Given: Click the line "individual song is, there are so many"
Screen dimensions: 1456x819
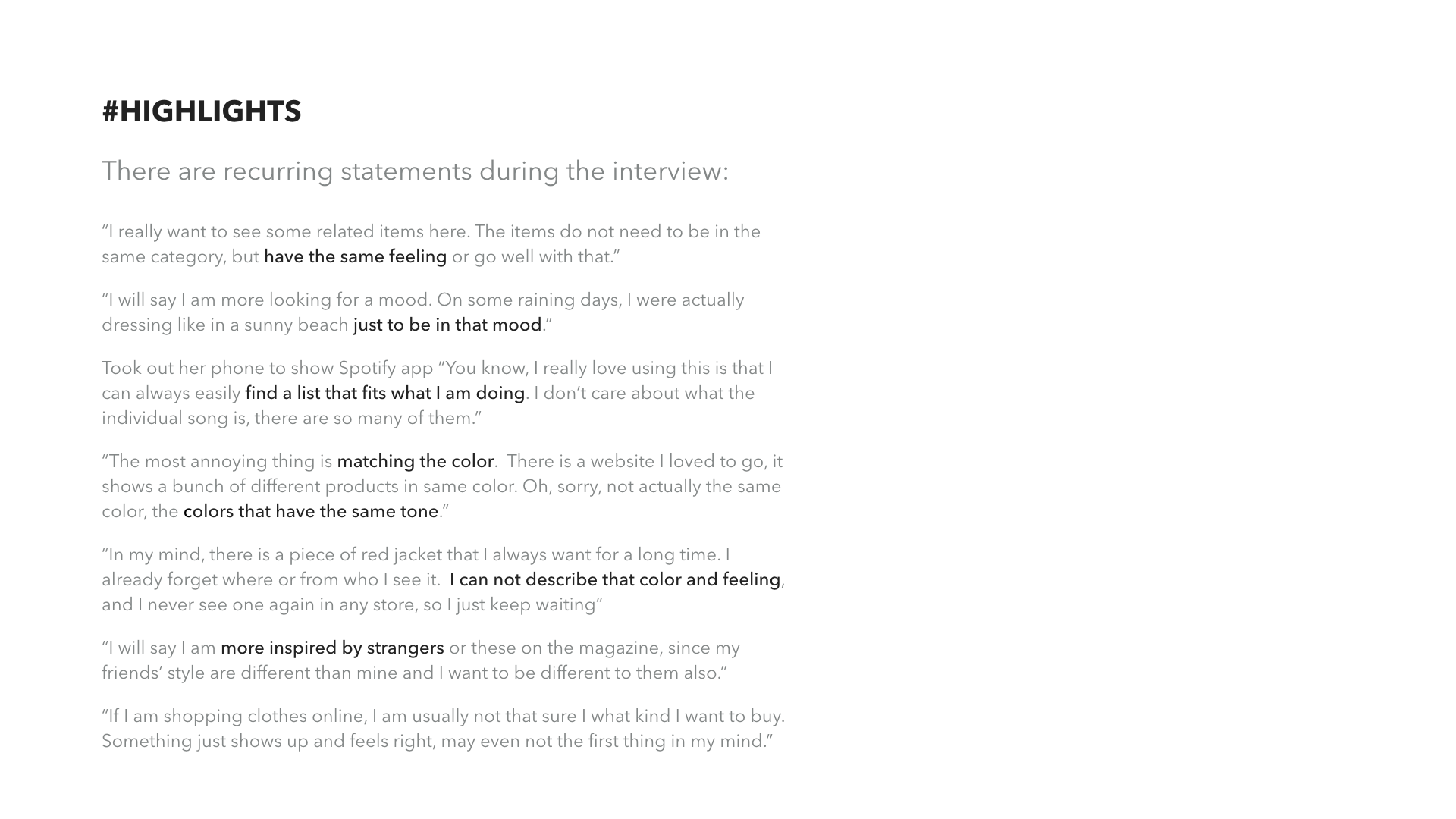Looking at the screenshot, I should 291,419.
